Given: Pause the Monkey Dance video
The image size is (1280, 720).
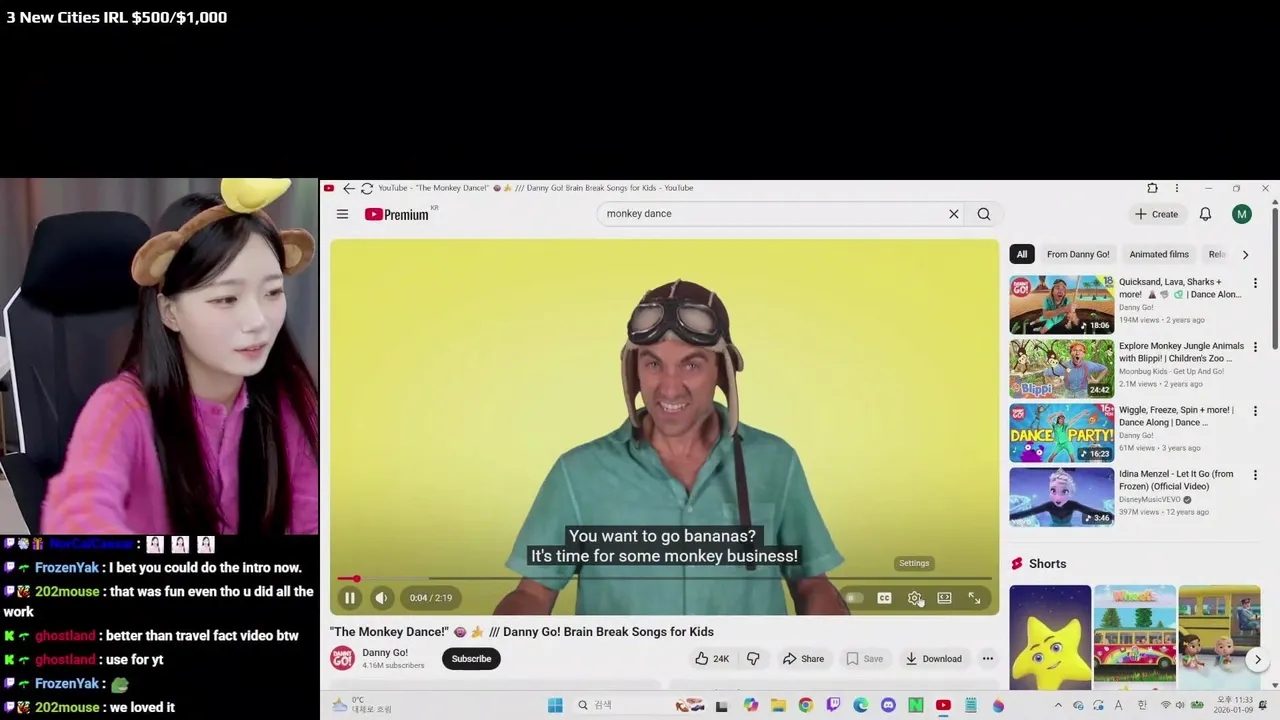Looking at the screenshot, I should pyautogui.click(x=350, y=598).
